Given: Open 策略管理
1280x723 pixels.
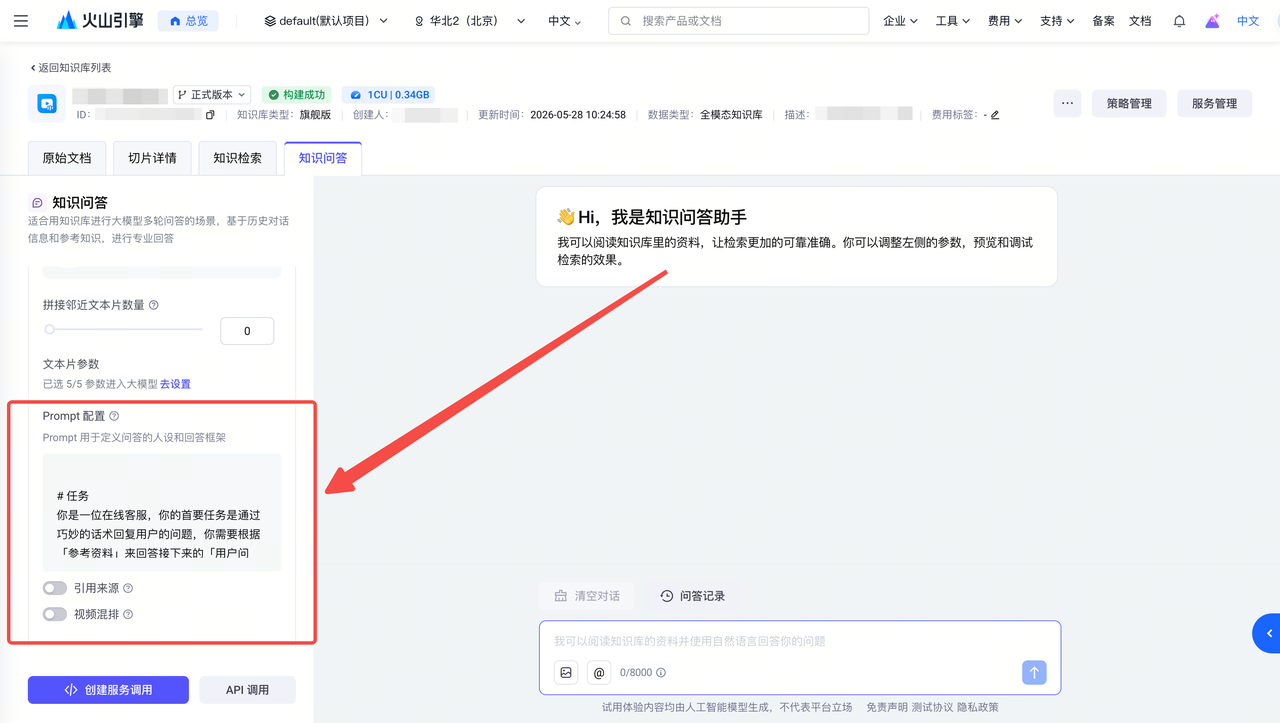Looking at the screenshot, I should click(x=1129, y=103).
